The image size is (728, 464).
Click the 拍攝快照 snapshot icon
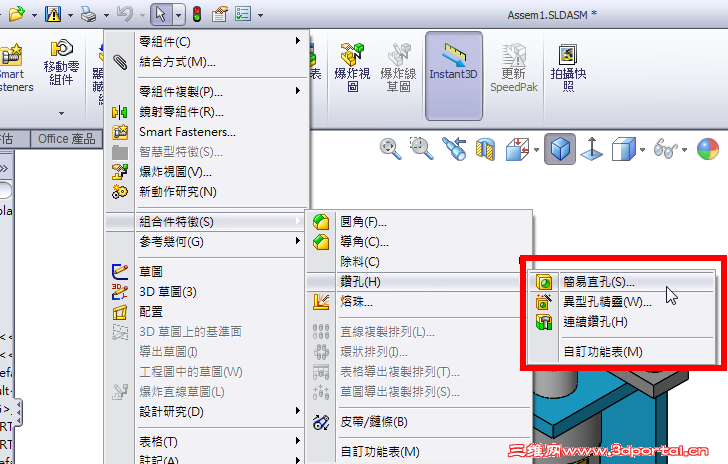tap(568, 68)
